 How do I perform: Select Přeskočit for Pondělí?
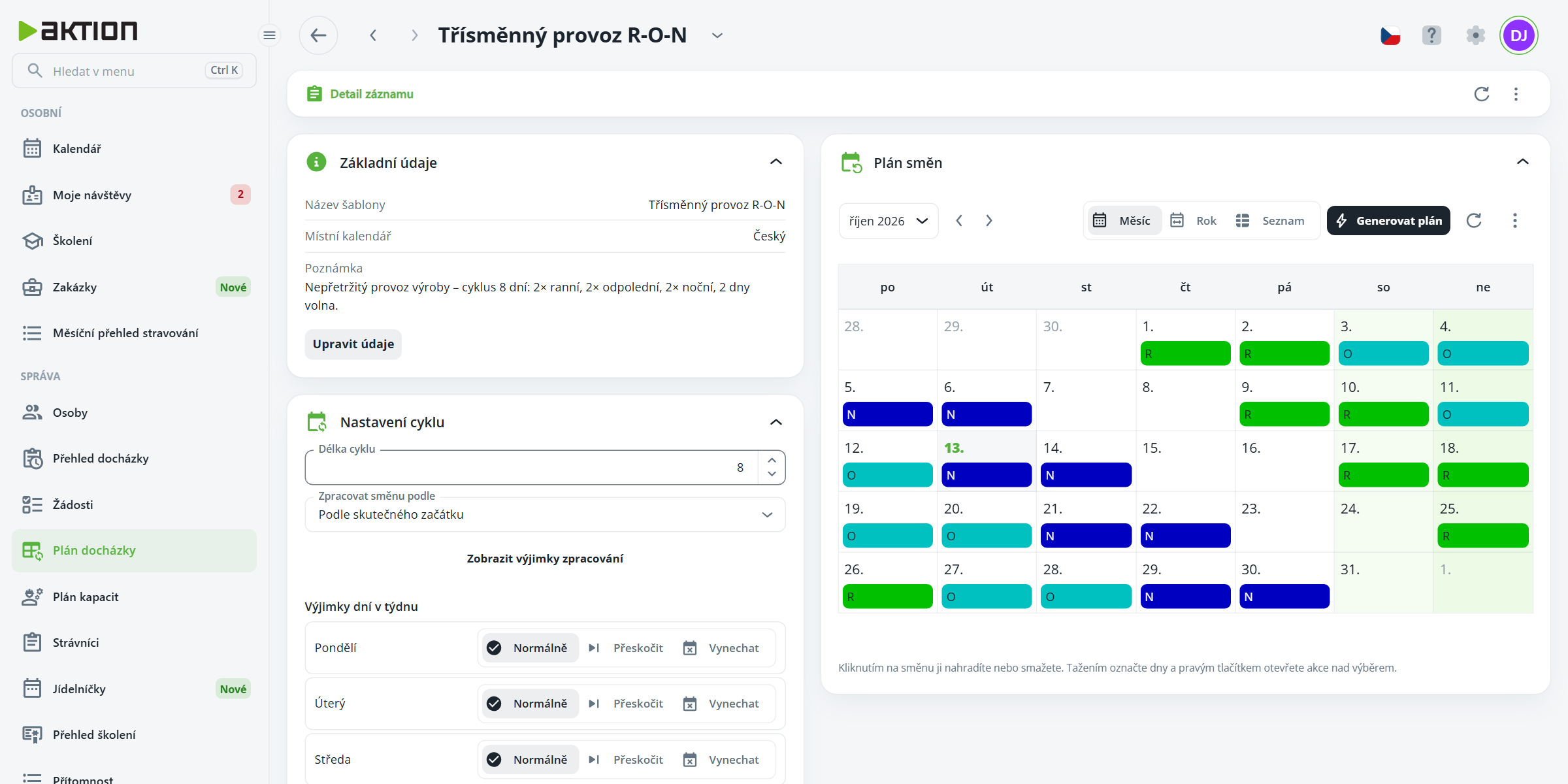pos(627,648)
